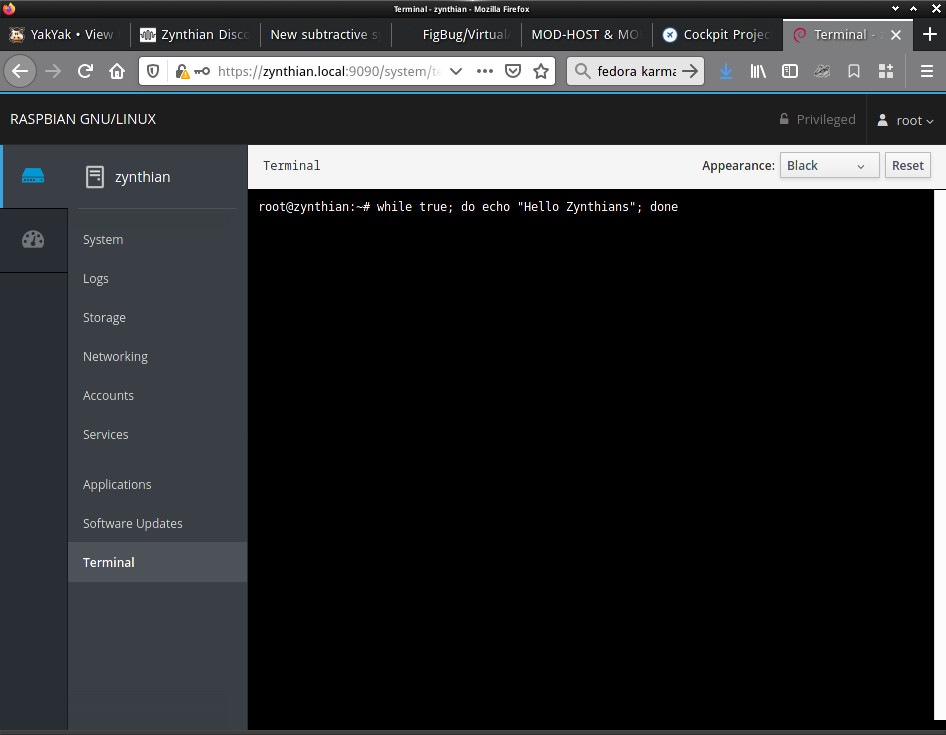Click the zynthian host name link

(x=142, y=177)
